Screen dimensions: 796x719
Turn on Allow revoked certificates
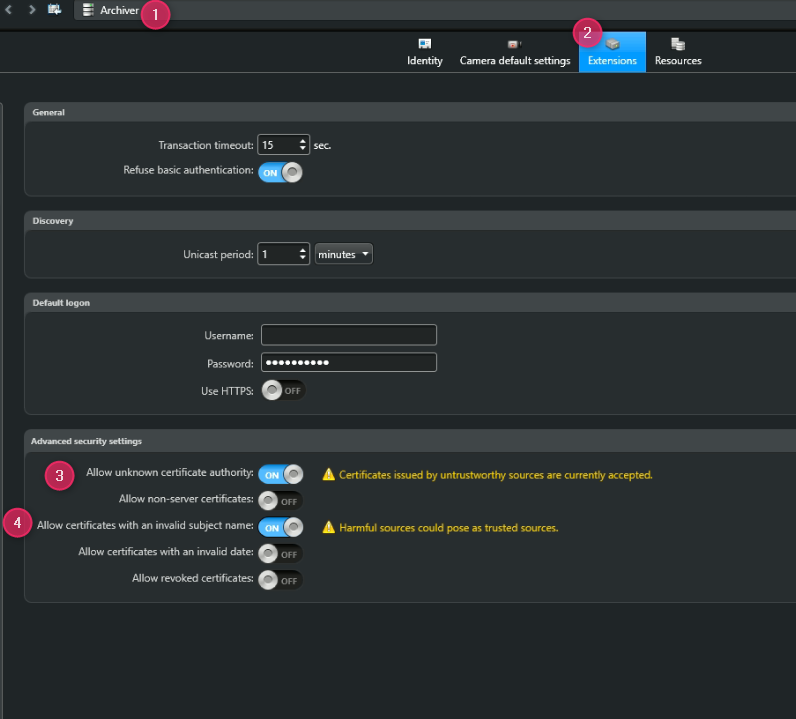[x=280, y=580]
